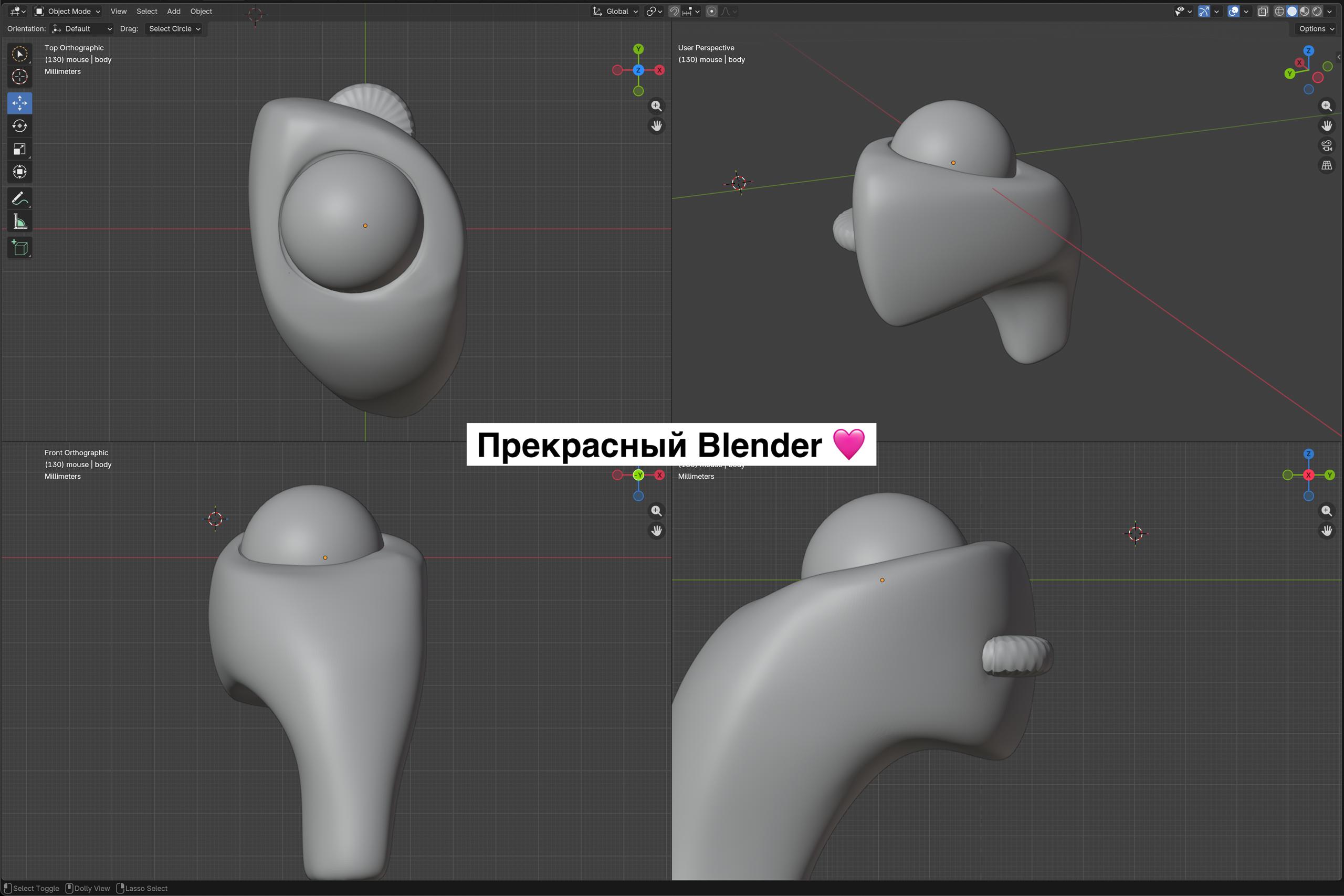
Task: Click 'Select Toggle' in the status bar
Action: 36,888
